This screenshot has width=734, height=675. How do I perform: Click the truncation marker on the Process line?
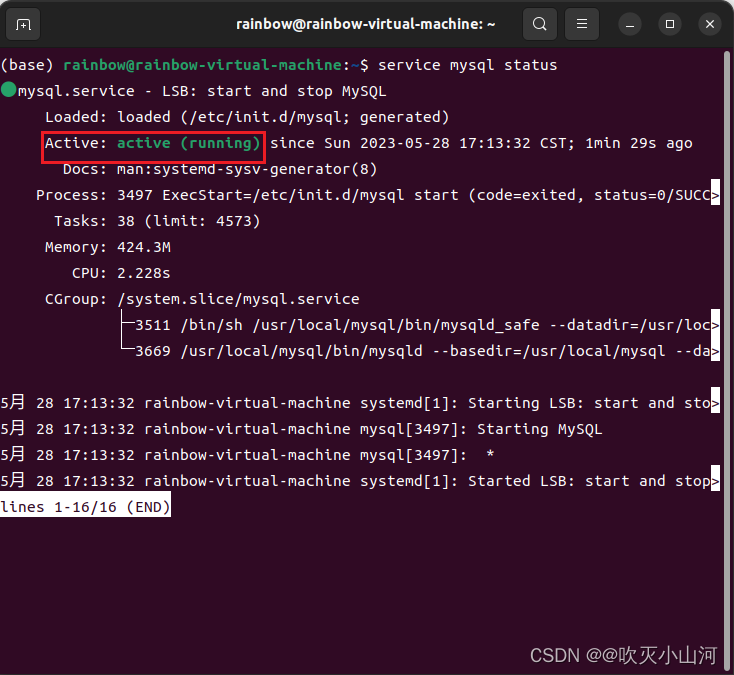point(715,192)
